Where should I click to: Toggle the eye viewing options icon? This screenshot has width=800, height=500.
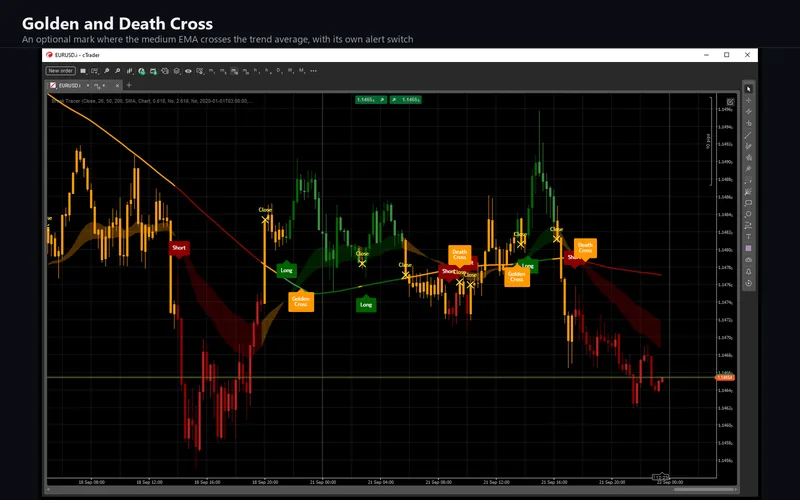tap(188, 71)
